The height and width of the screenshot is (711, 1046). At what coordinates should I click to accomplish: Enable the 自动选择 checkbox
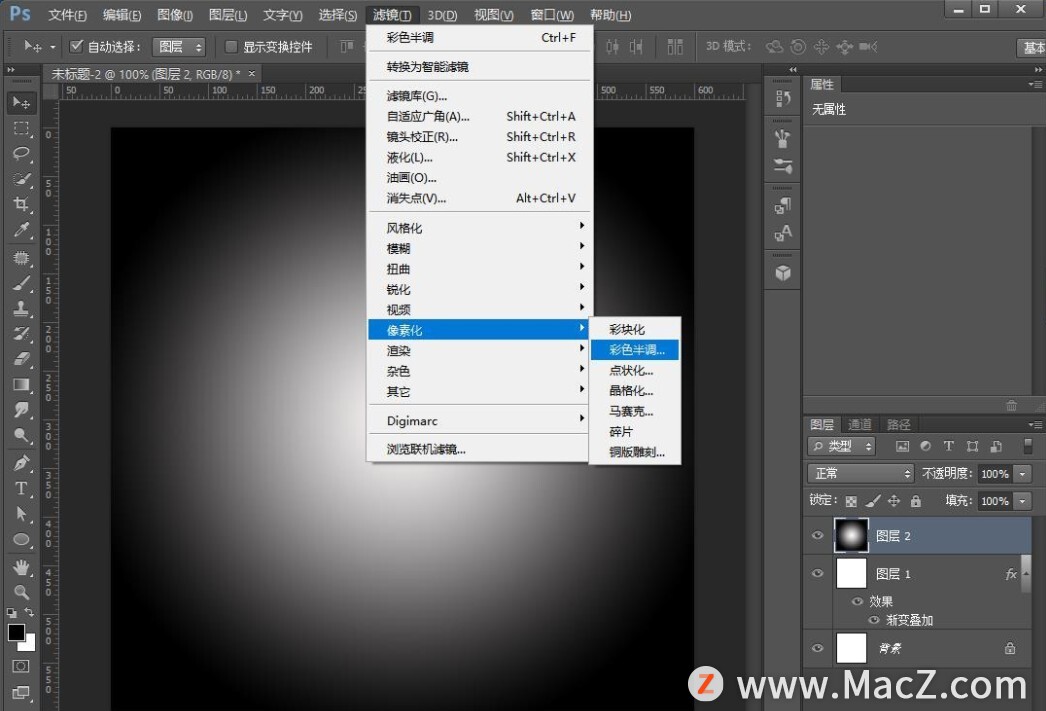click(77, 46)
